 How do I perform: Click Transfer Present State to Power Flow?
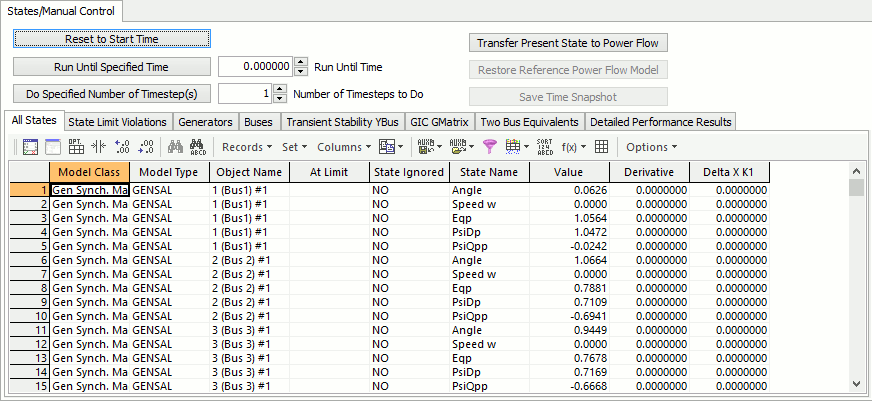tap(568, 43)
